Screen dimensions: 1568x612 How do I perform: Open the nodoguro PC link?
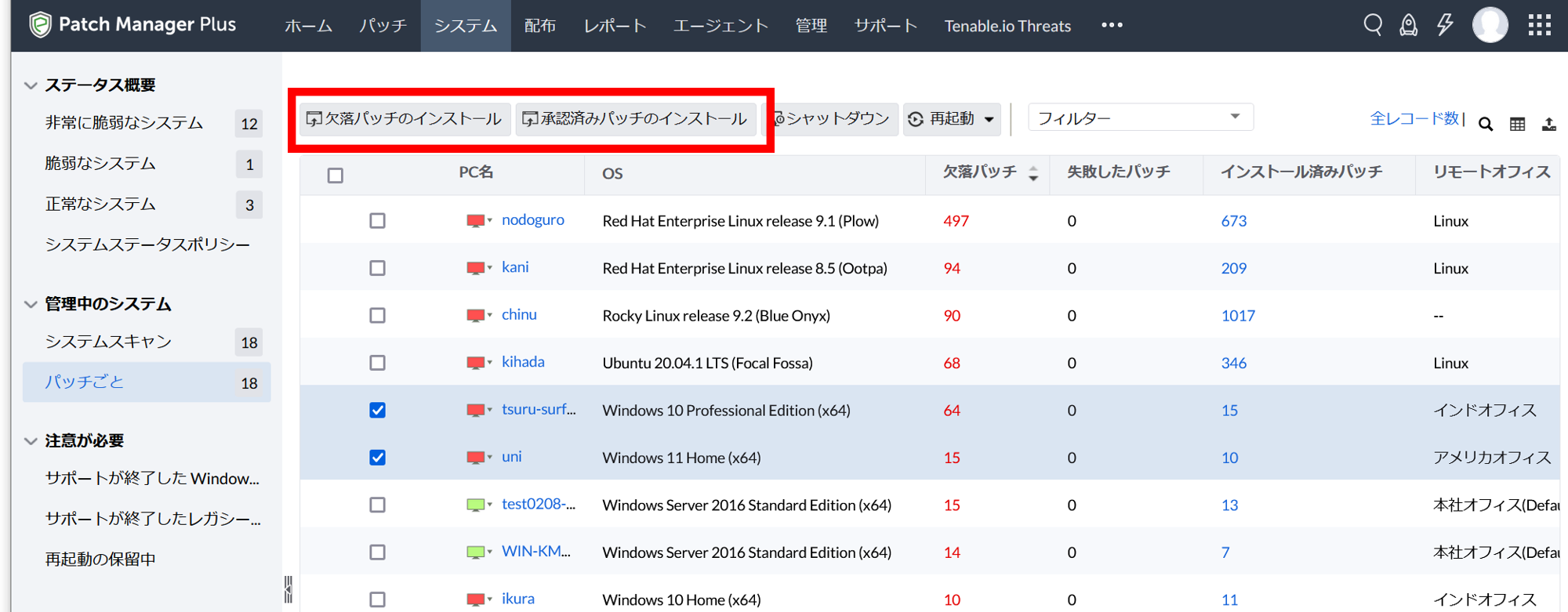533,220
